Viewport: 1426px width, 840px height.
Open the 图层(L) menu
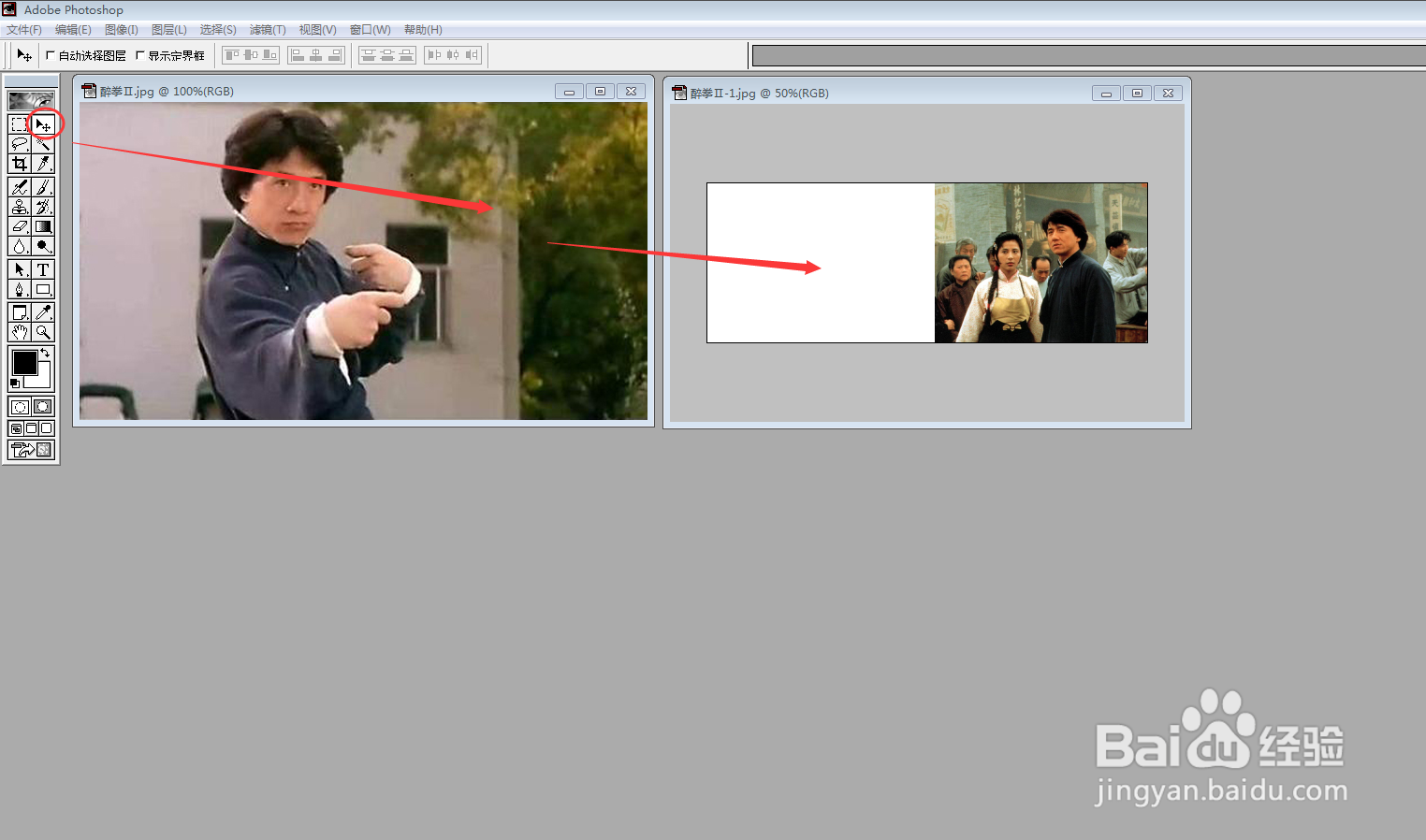click(169, 30)
